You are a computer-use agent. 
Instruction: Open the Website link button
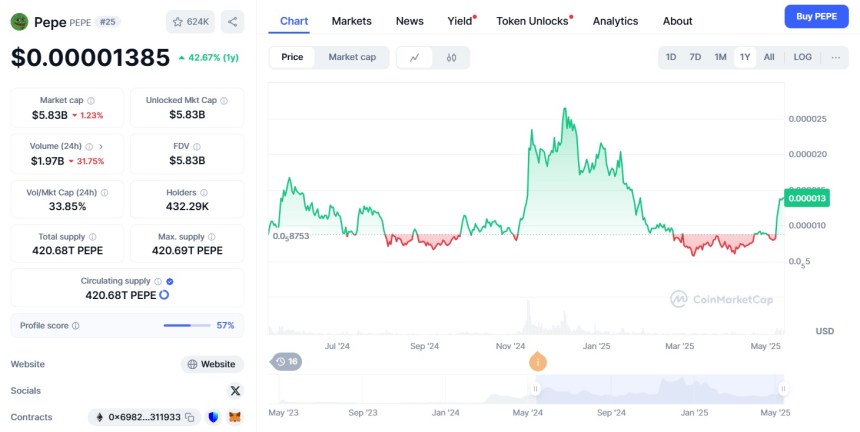pos(212,364)
